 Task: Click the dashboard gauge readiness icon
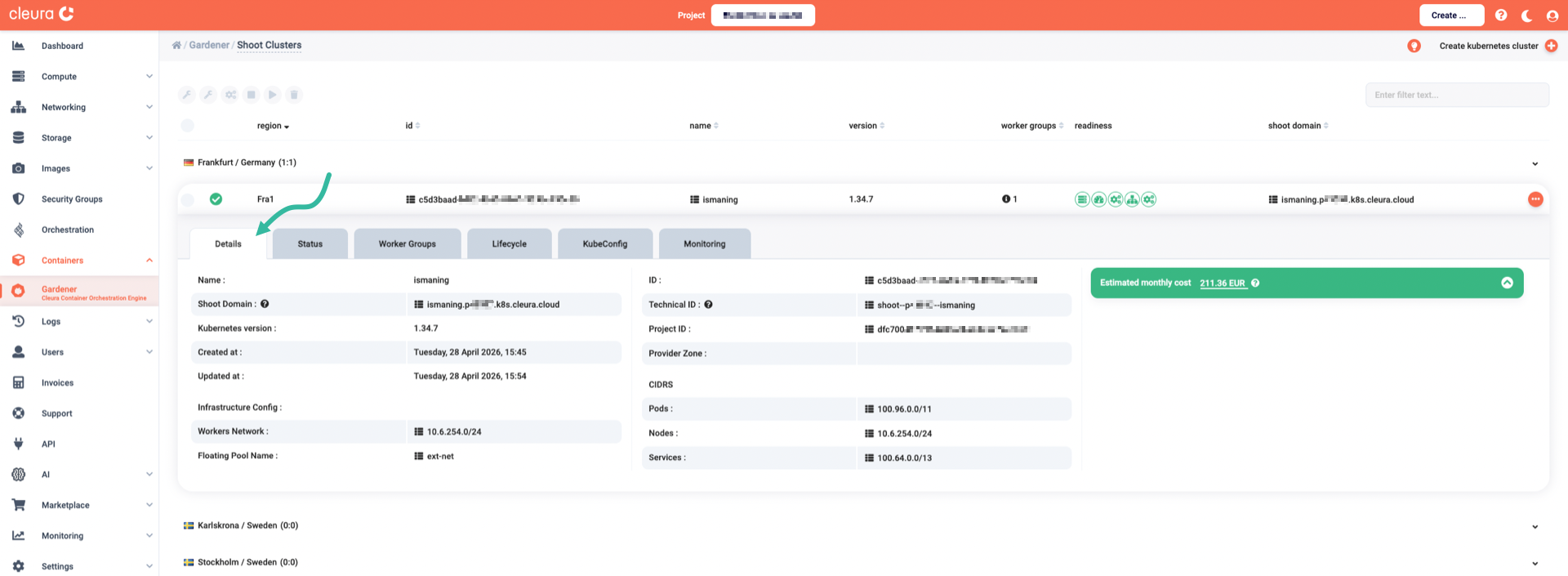(1098, 199)
